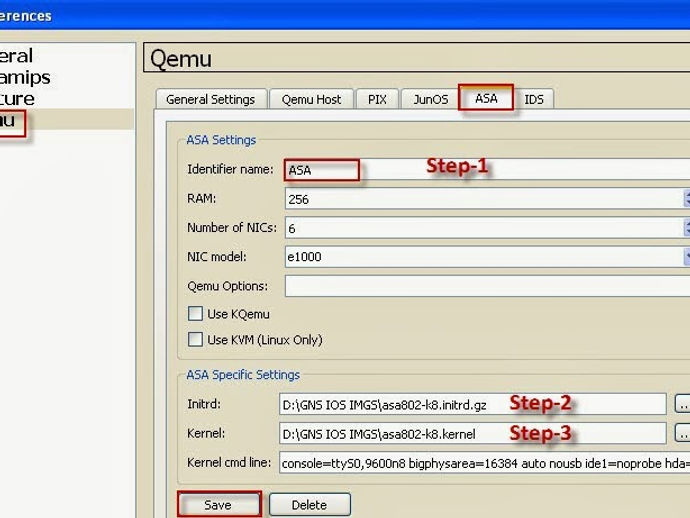Viewport: 690px width, 518px height.
Task: Click the RAM value field showing 256
Action: tap(484, 198)
